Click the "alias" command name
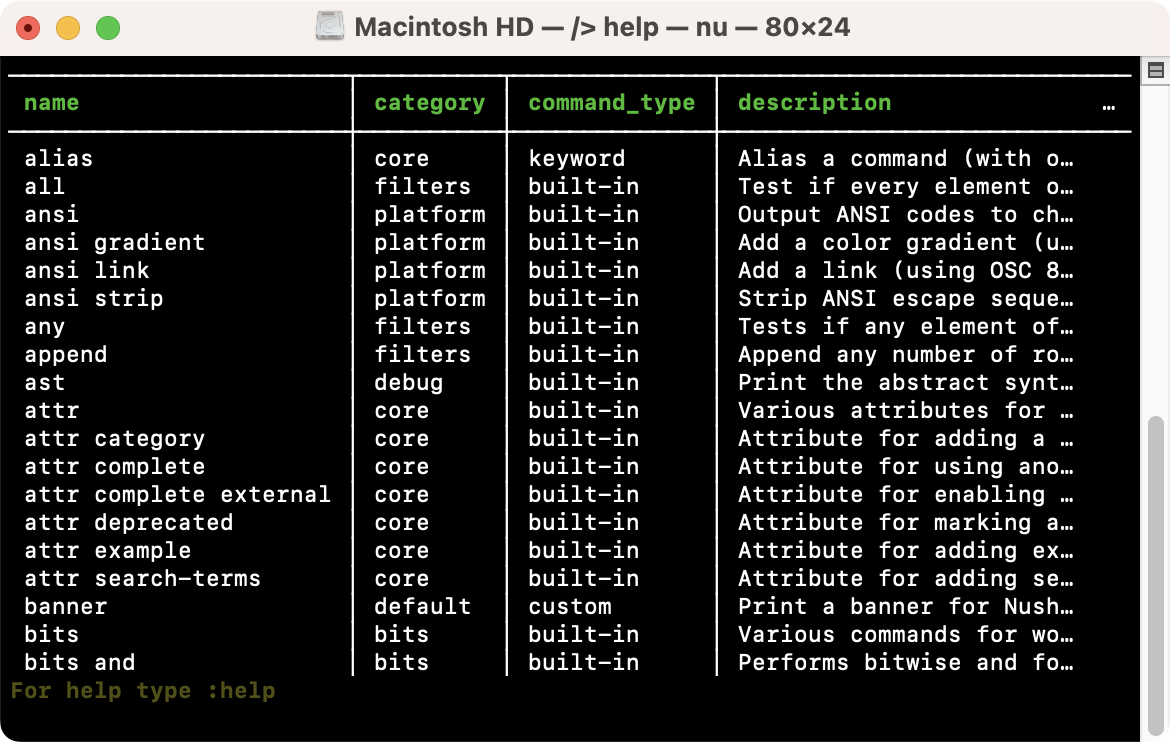This screenshot has width=1170, height=742. tap(58, 159)
